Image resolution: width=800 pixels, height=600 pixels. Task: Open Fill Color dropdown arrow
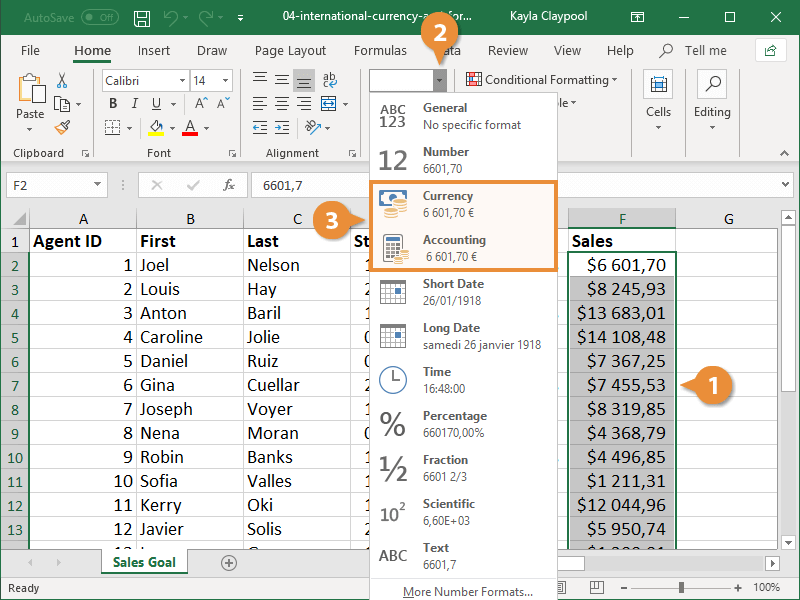(x=172, y=128)
